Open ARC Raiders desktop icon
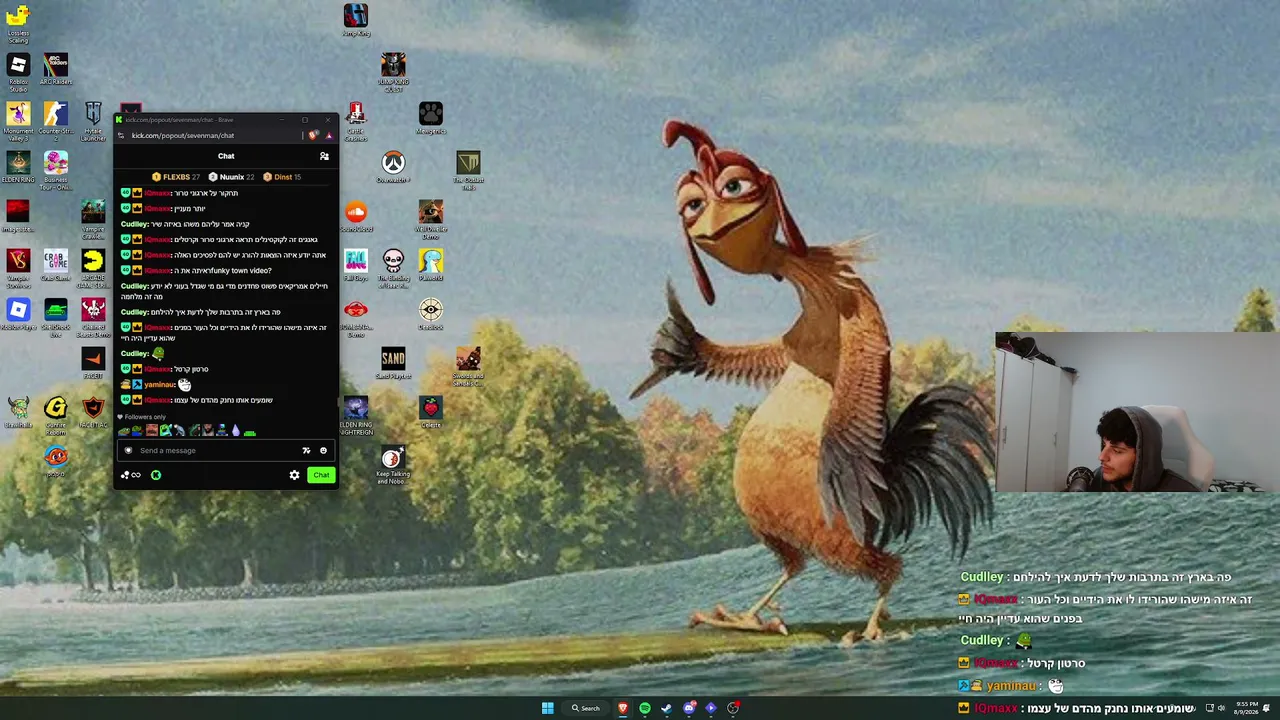The width and height of the screenshot is (1280, 720). click(55, 69)
